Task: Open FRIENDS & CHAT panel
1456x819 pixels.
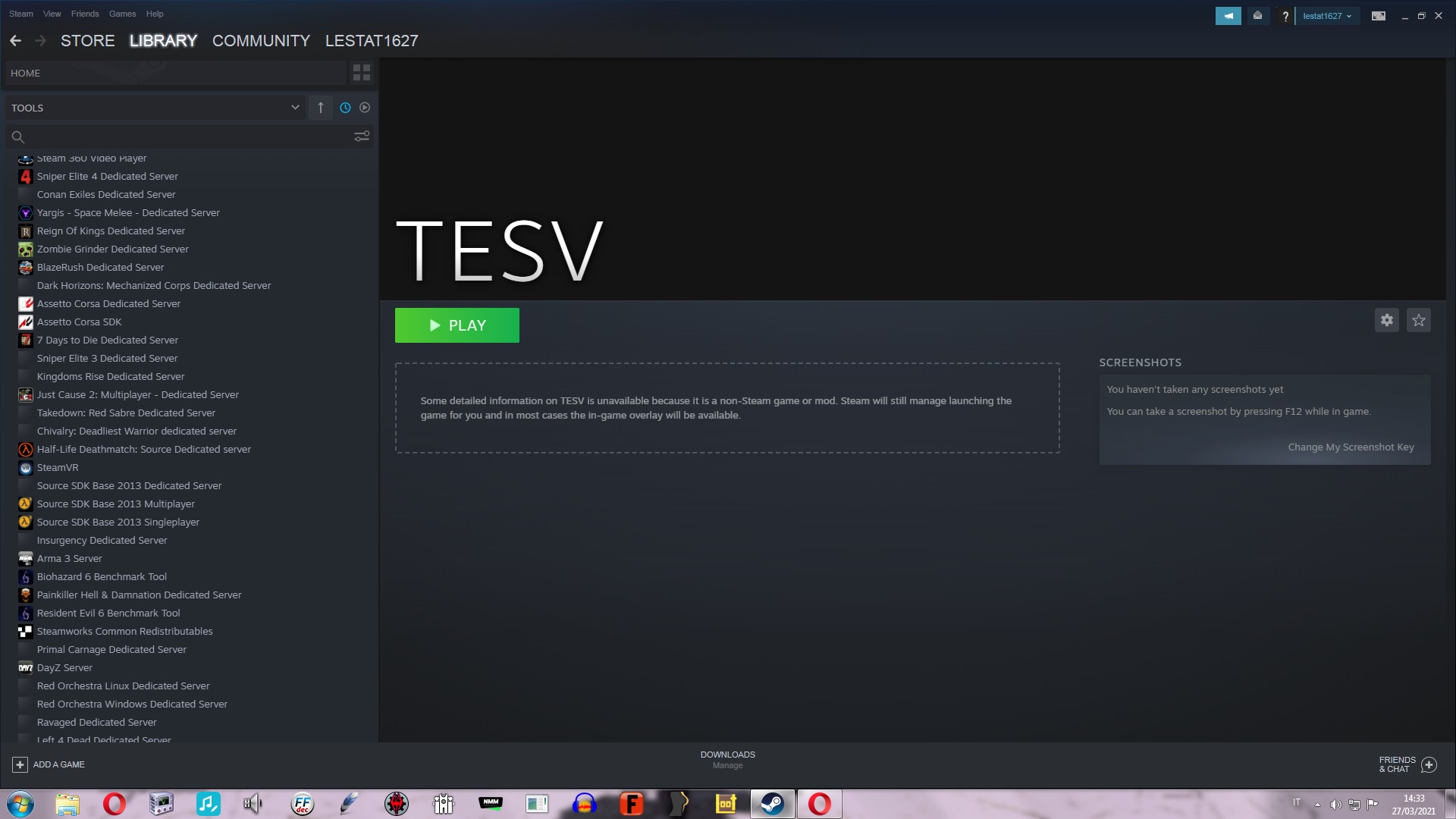Action: (x=1407, y=764)
